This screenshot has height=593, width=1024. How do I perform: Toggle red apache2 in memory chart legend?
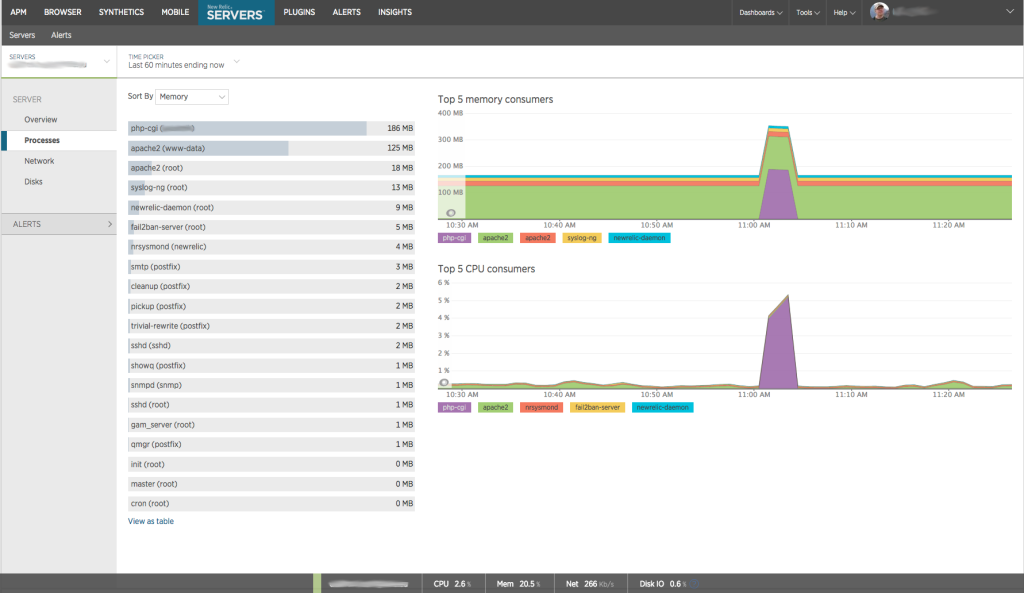(537, 238)
